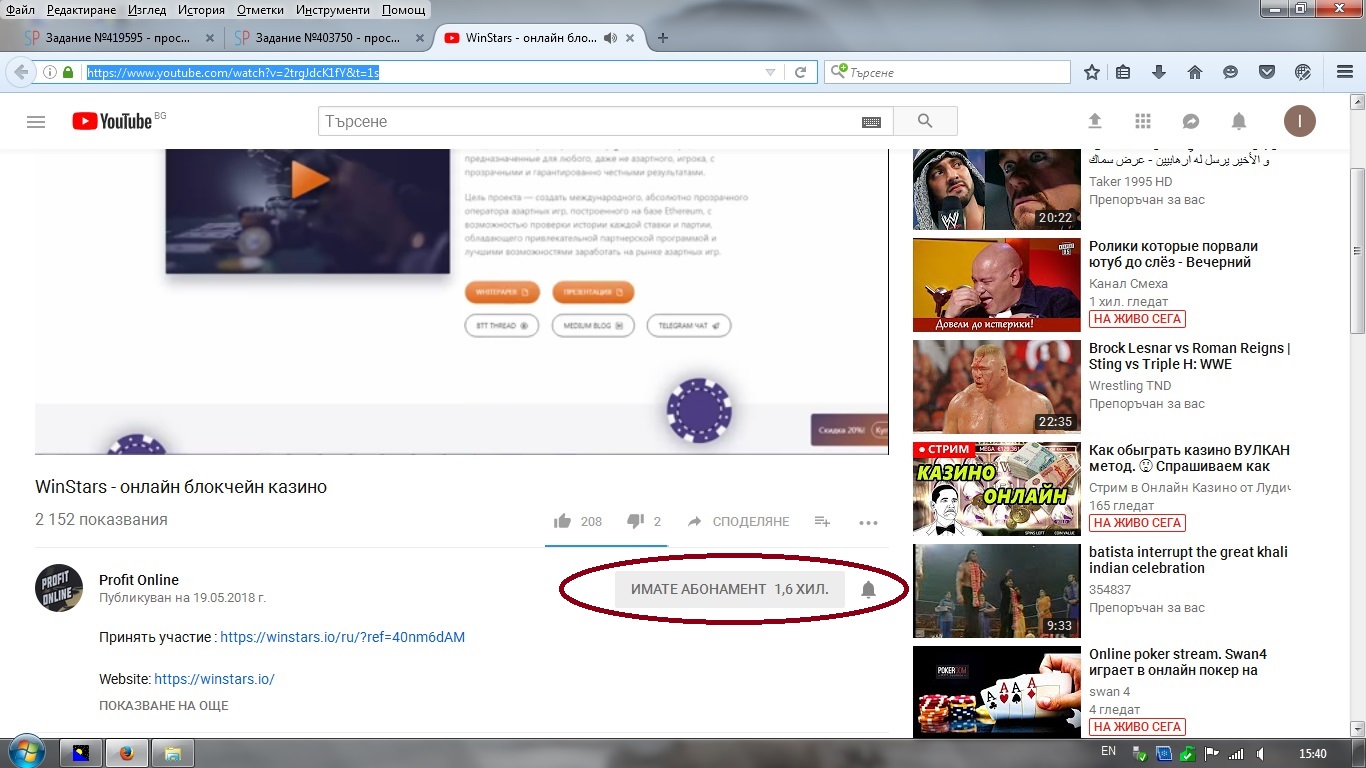Toggle channel notification bell next to subscribe
The image size is (1366, 768).
tap(868, 590)
